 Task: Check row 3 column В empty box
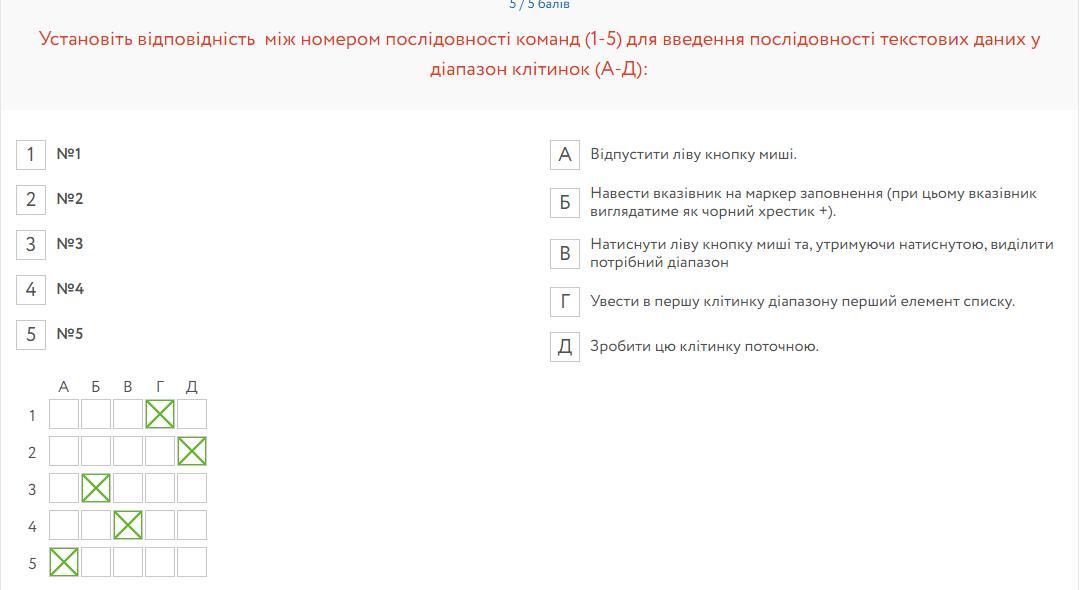point(128,488)
